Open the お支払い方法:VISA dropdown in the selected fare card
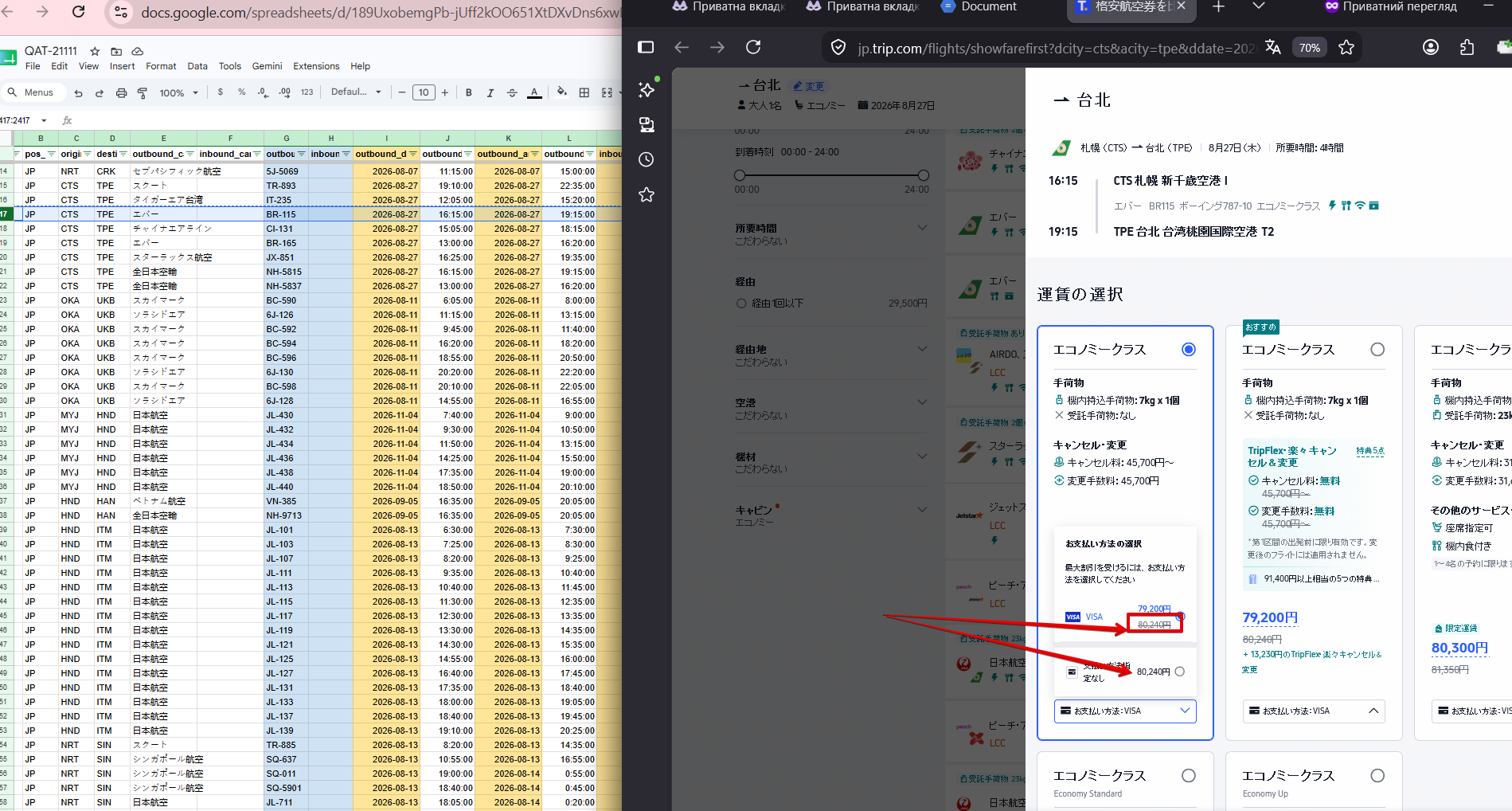Viewport: 1512px width, 811px height. pyautogui.click(x=1125, y=711)
